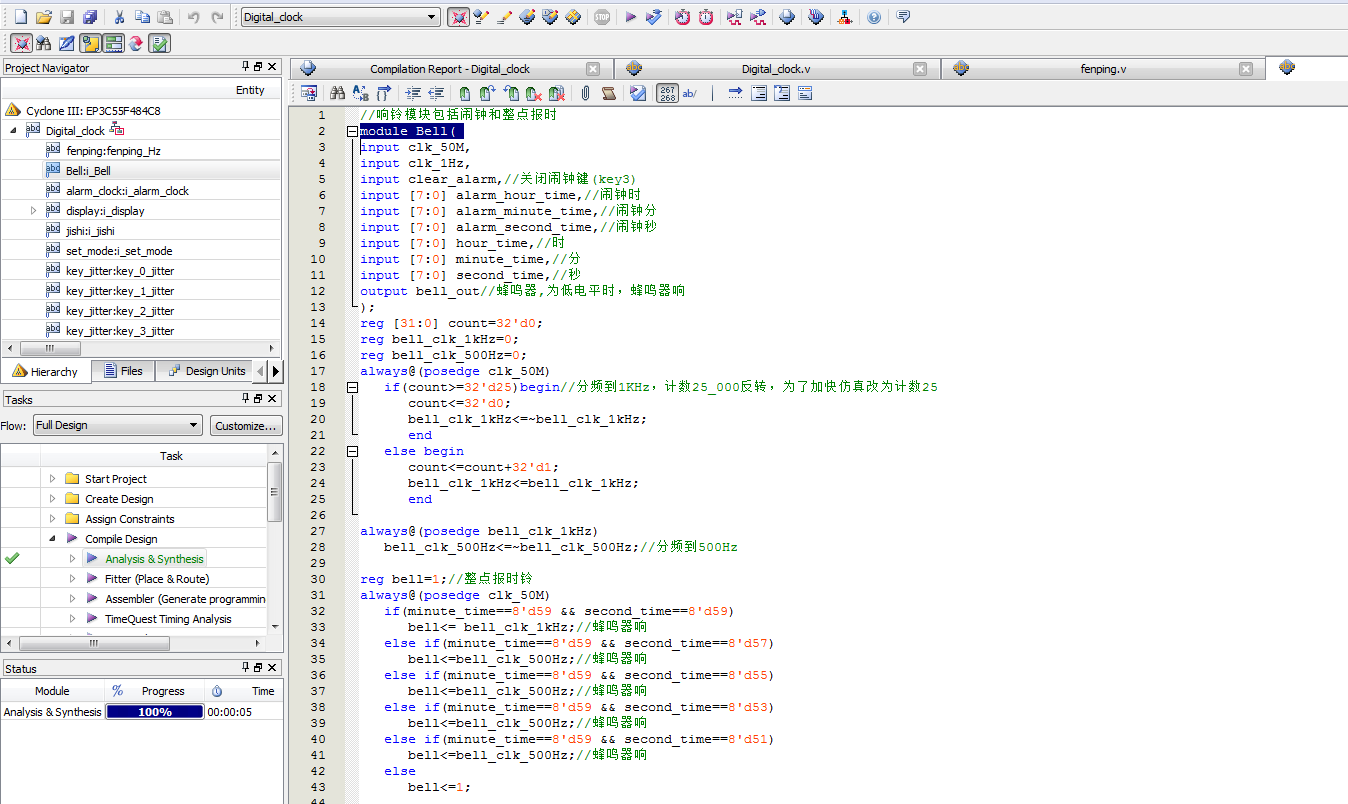Image resolution: width=1348 pixels, height=804 pixels.
Task: Click the paperclip icon in editor toolbar
Action: point(585,93)
